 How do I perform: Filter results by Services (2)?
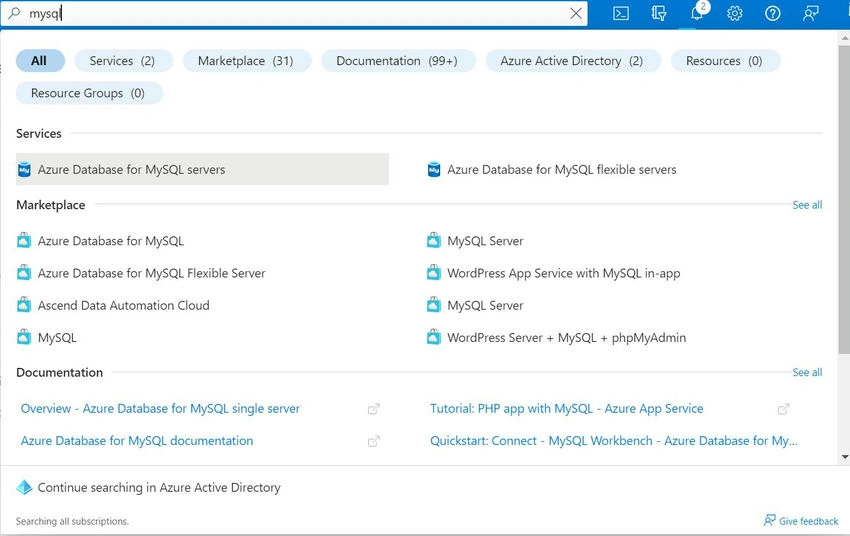[x=123, y=61]
